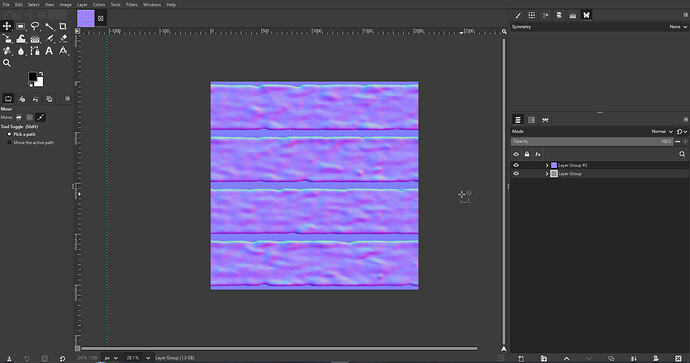Select the Move tool in the toolbox
Screen dimensions: 690x363
(7, 26)
